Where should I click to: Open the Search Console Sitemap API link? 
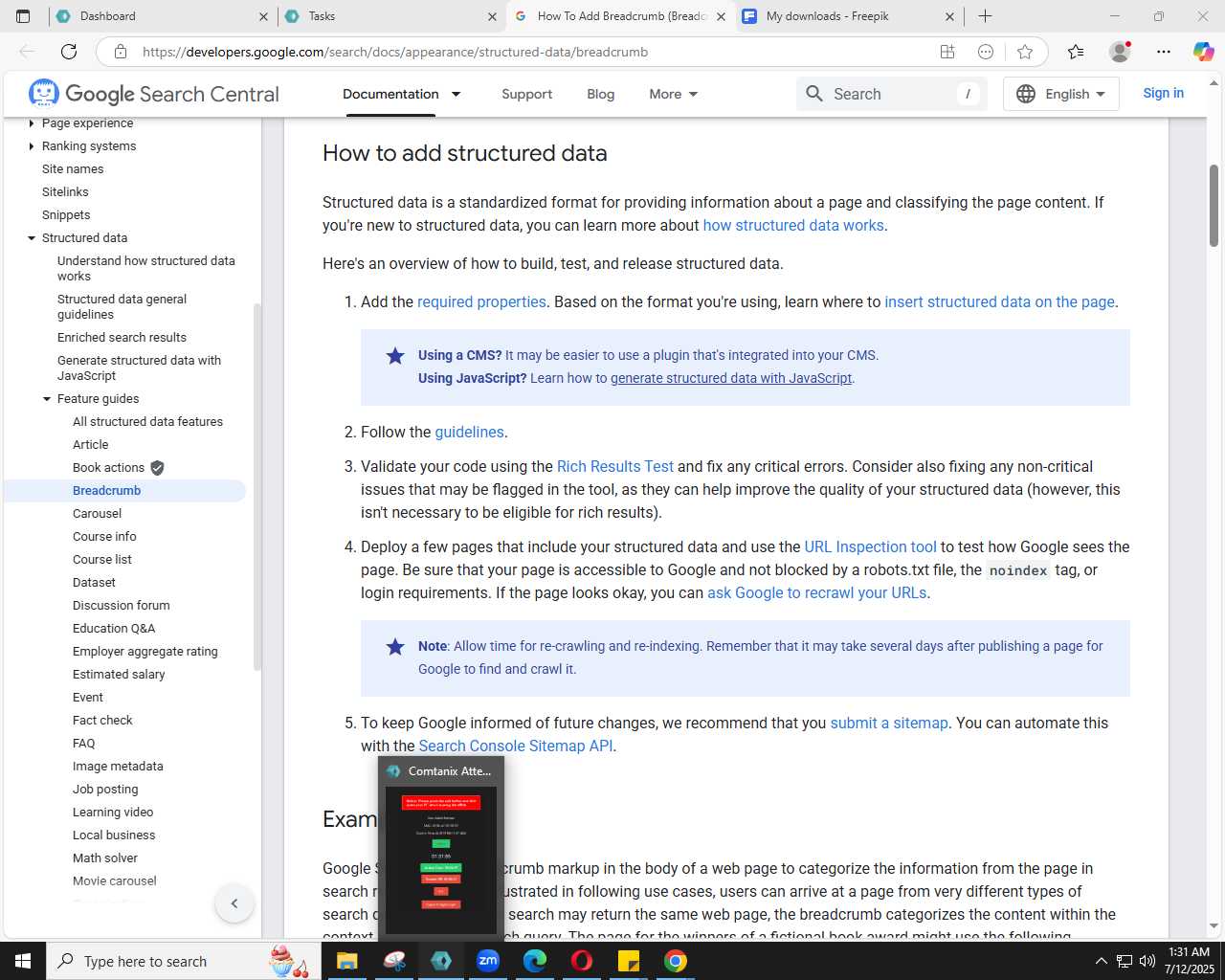[516, 746]
